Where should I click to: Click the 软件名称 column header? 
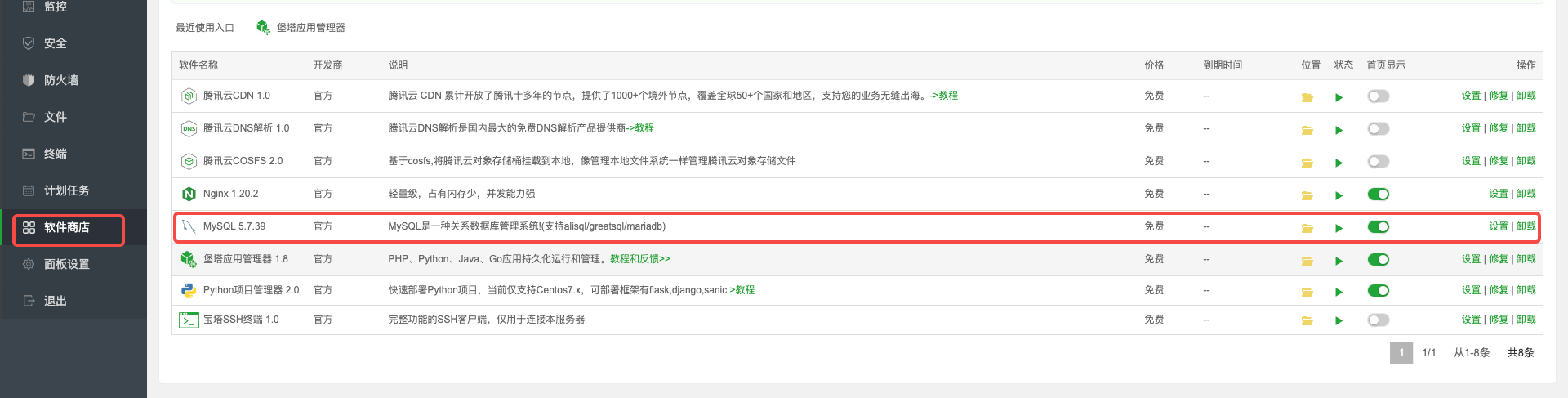198,65
